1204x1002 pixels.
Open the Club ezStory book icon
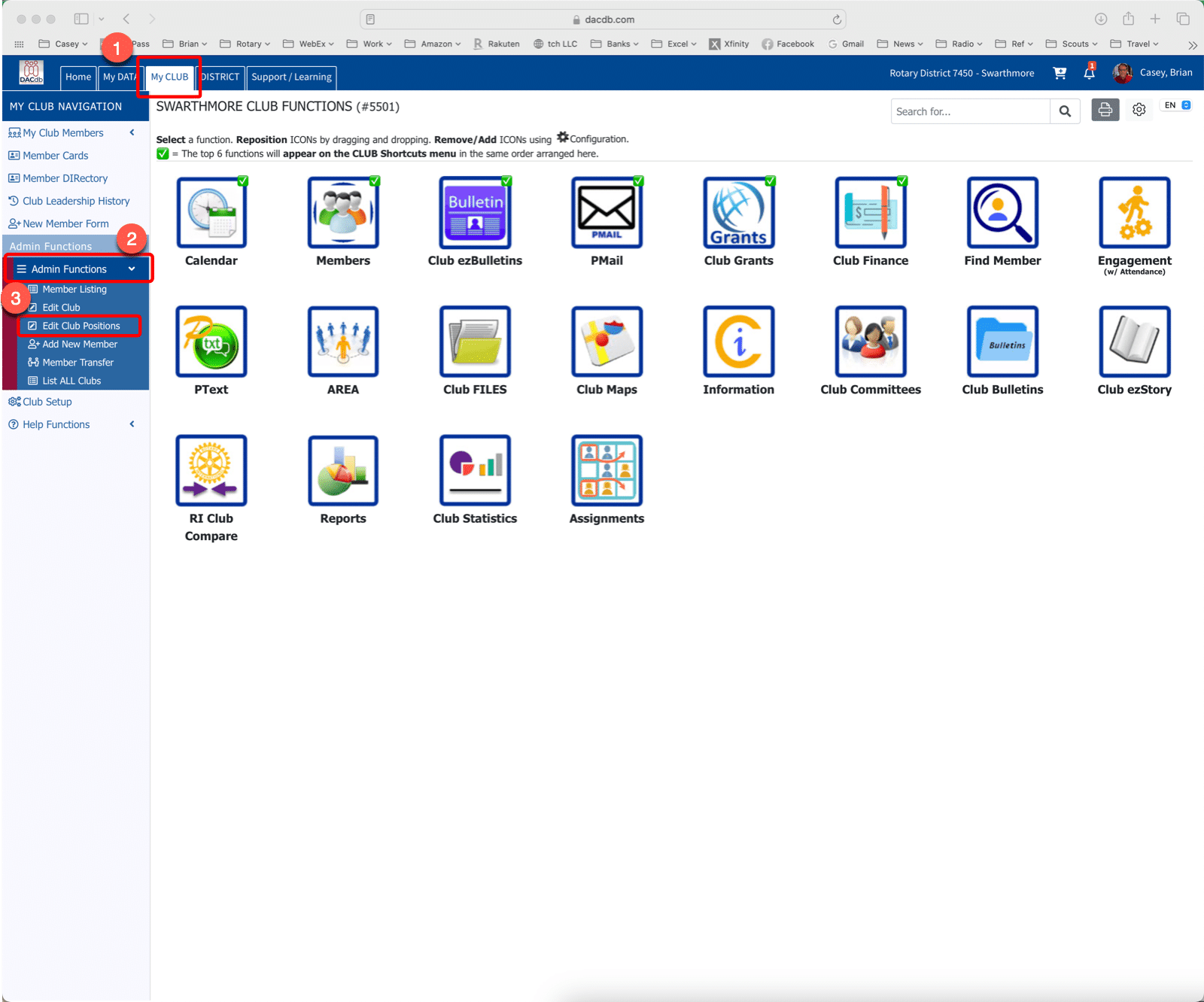[1135, 342]
